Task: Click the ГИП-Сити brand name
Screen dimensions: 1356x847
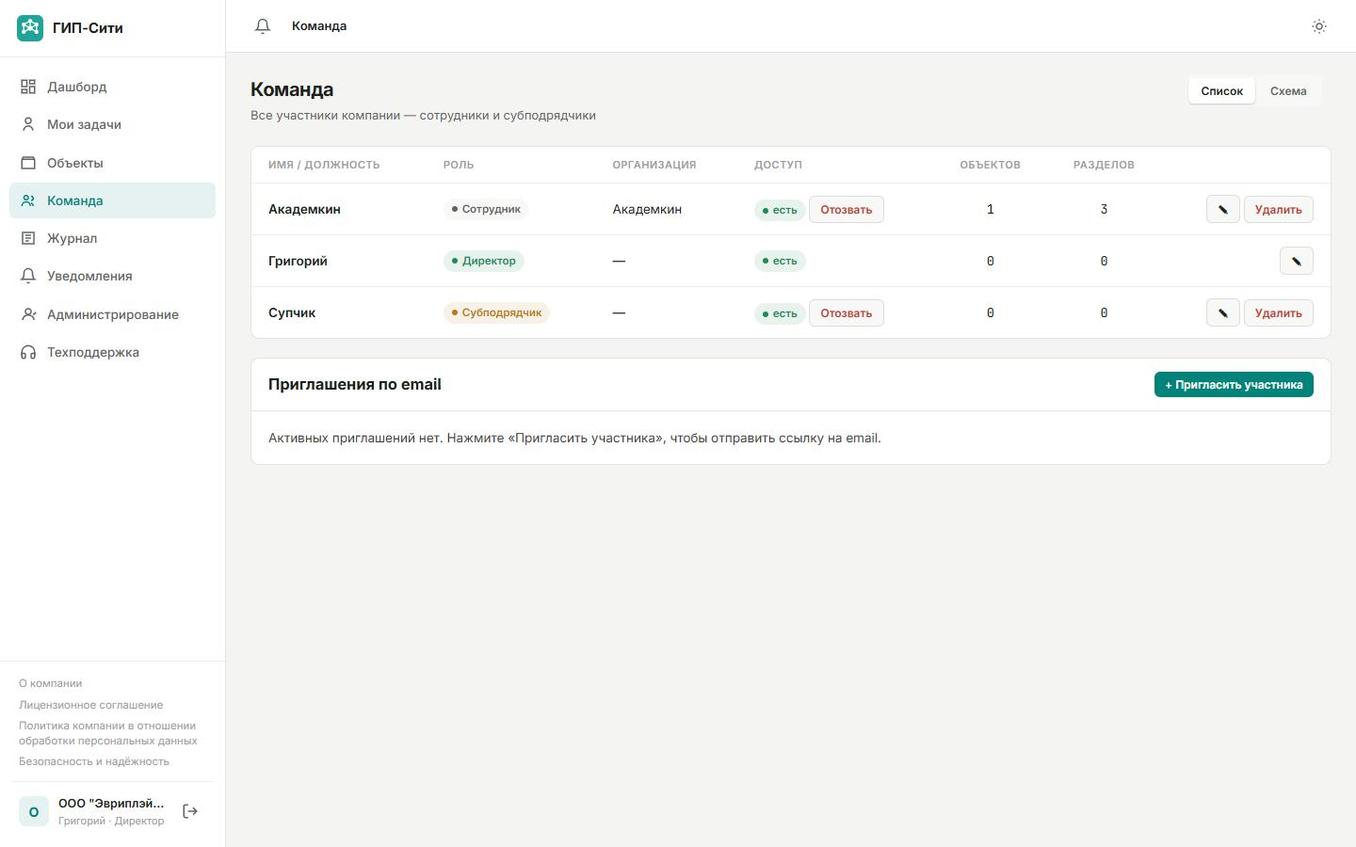Action: click(88, 28)
